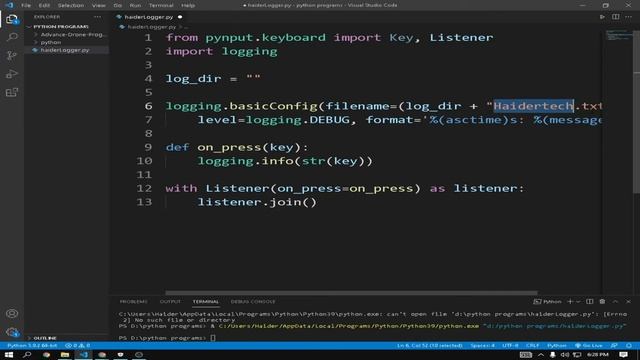The height and width of the screenshot is (360, 640).
Task: Split the terminal panel
Action: pos(589,301)
